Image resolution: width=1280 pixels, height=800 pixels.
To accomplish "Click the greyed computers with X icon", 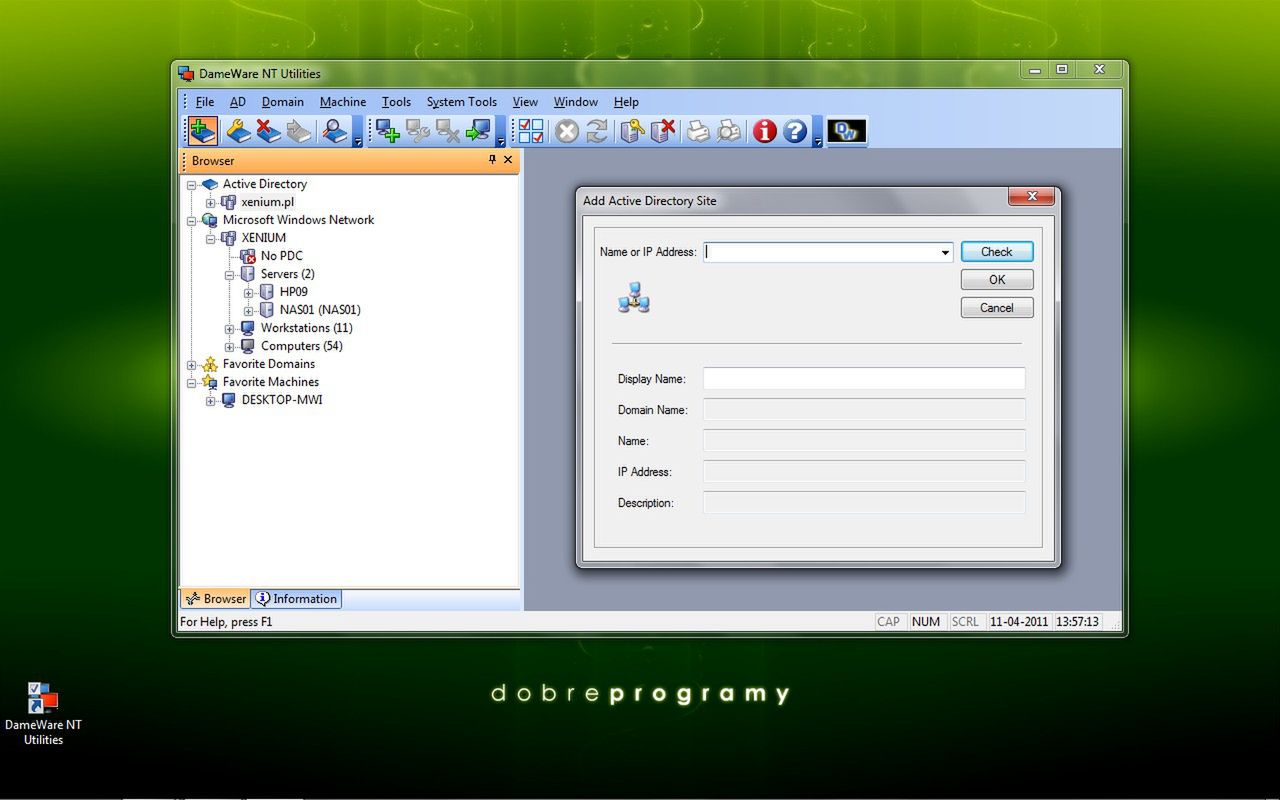I will [448, 131].
